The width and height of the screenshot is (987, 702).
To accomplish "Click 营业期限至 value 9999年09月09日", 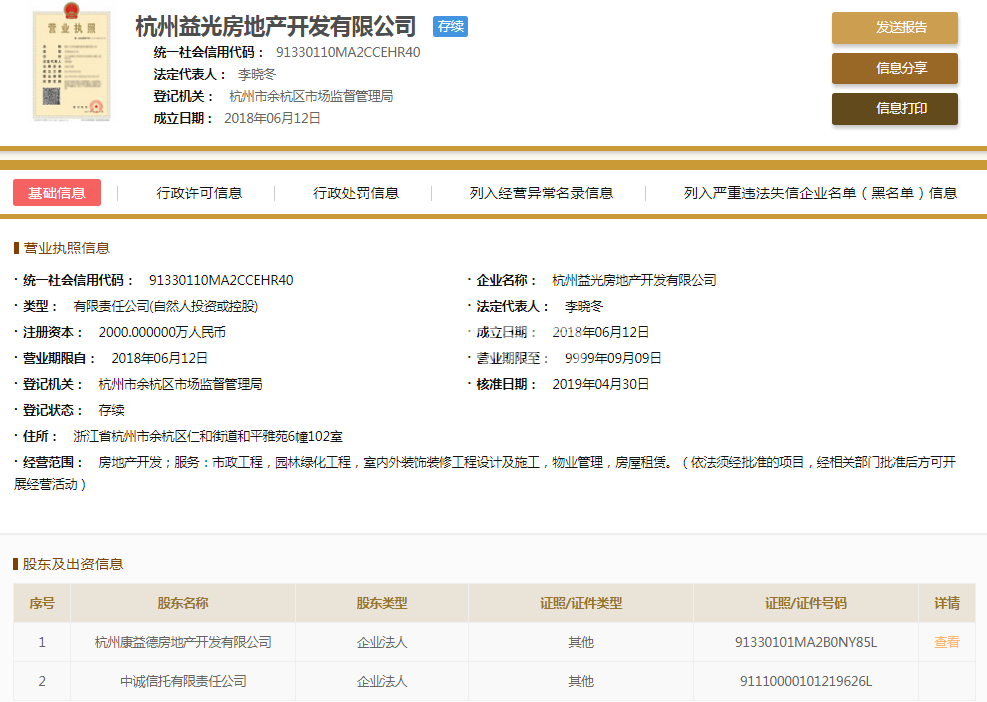I will tap(613, 358).
